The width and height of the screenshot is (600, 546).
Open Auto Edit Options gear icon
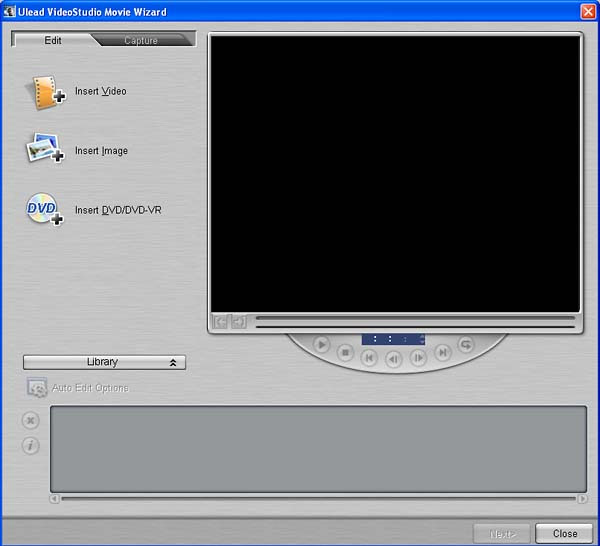[37, 388]
